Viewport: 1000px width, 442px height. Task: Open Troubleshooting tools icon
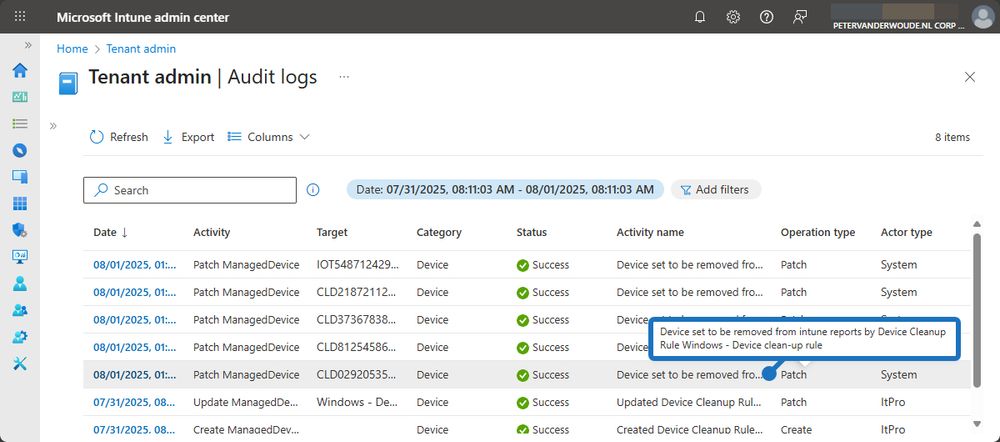(20, 364)
